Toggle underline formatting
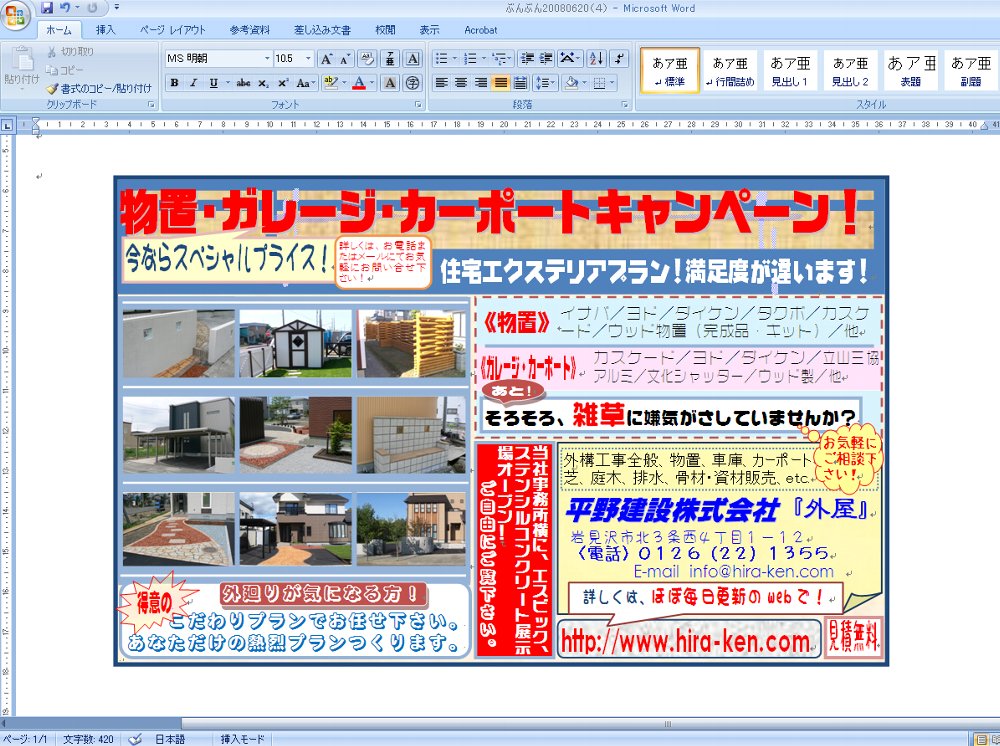1000x746 pixels. 214,83
